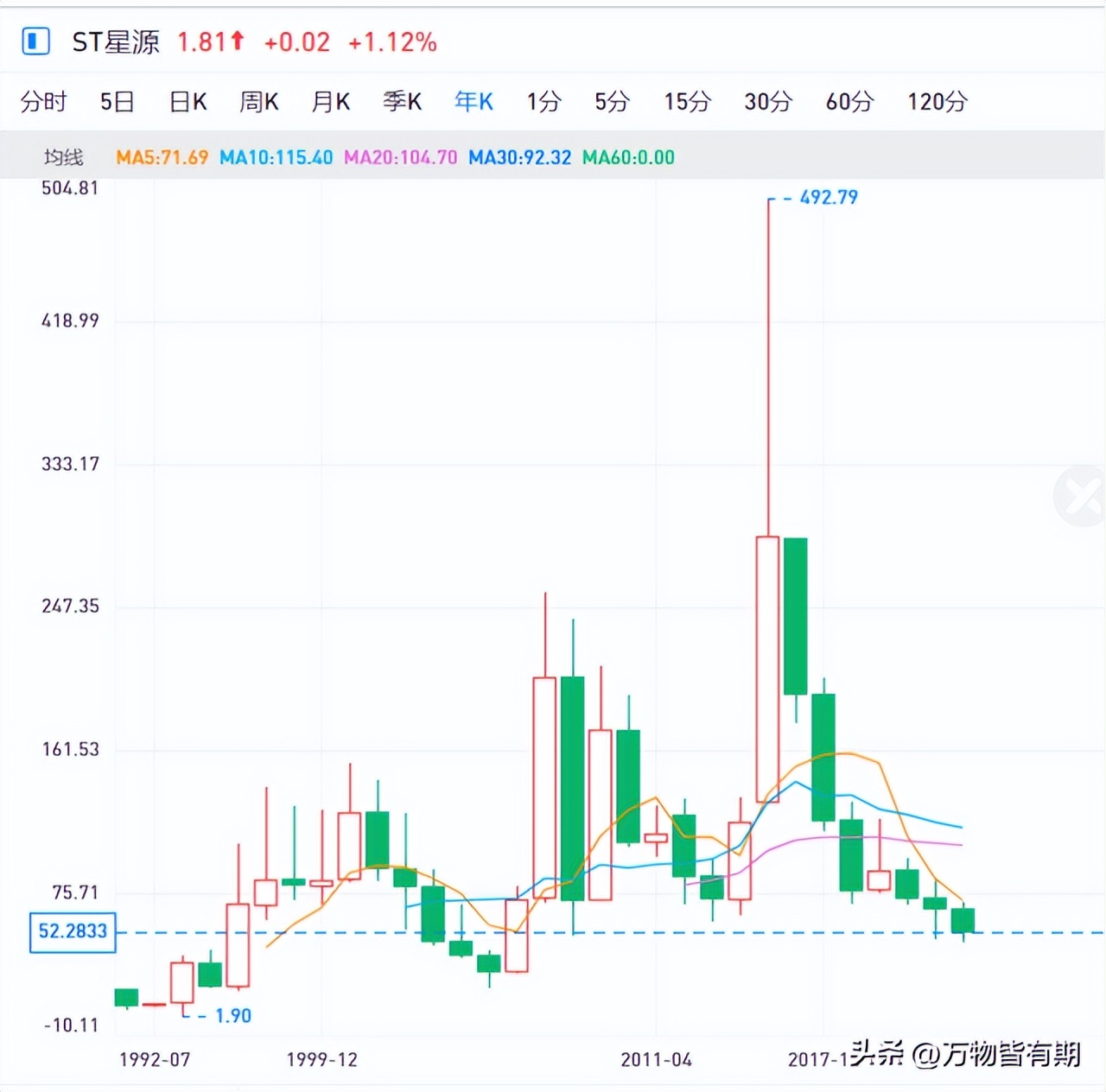Click the -1.90 low annotation label
The width and height of the screenshot is (1106, 1092).
coord(230,1016)
